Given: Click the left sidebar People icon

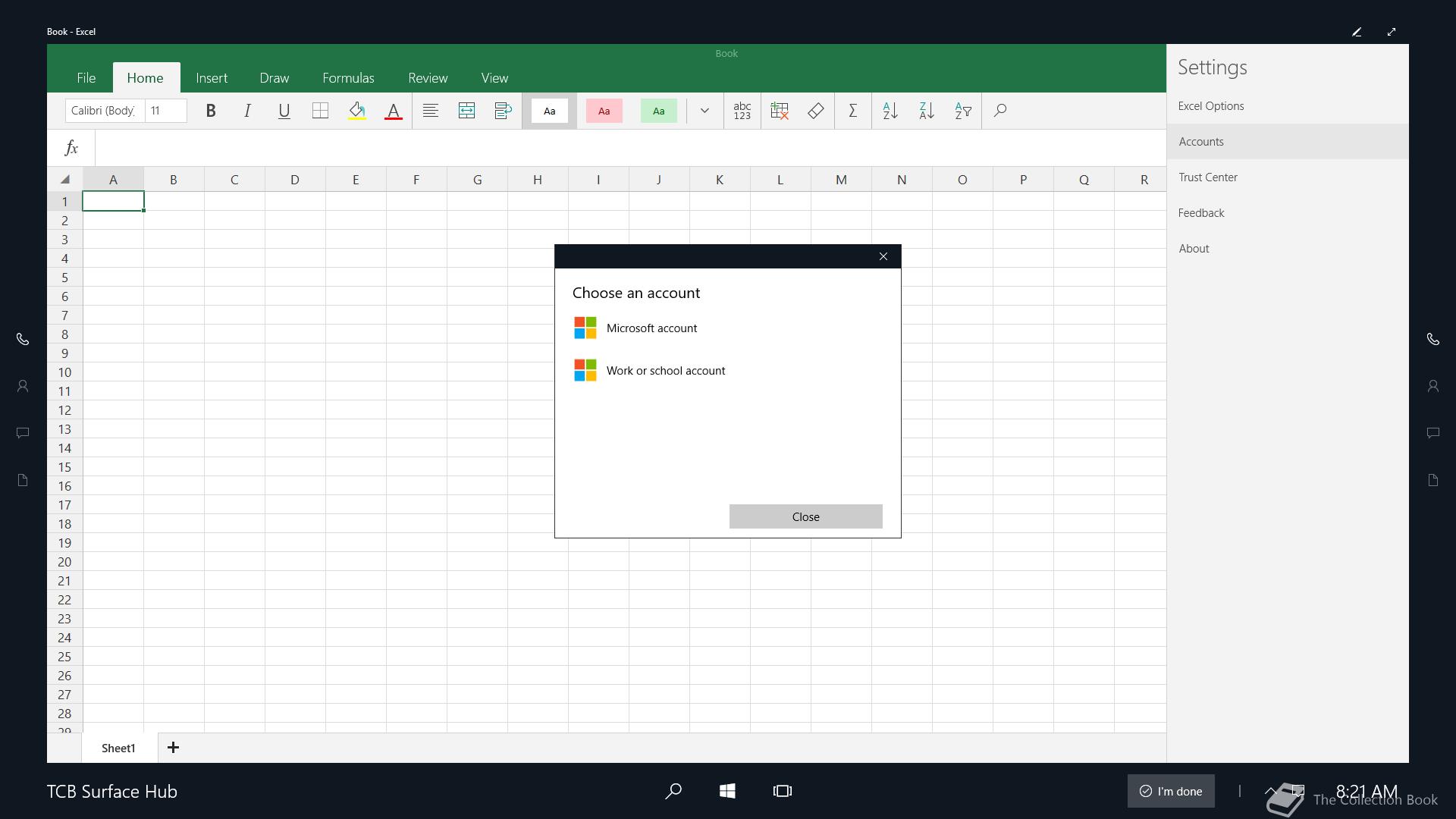Looking at the screenshot, I should tap(23, 386).
